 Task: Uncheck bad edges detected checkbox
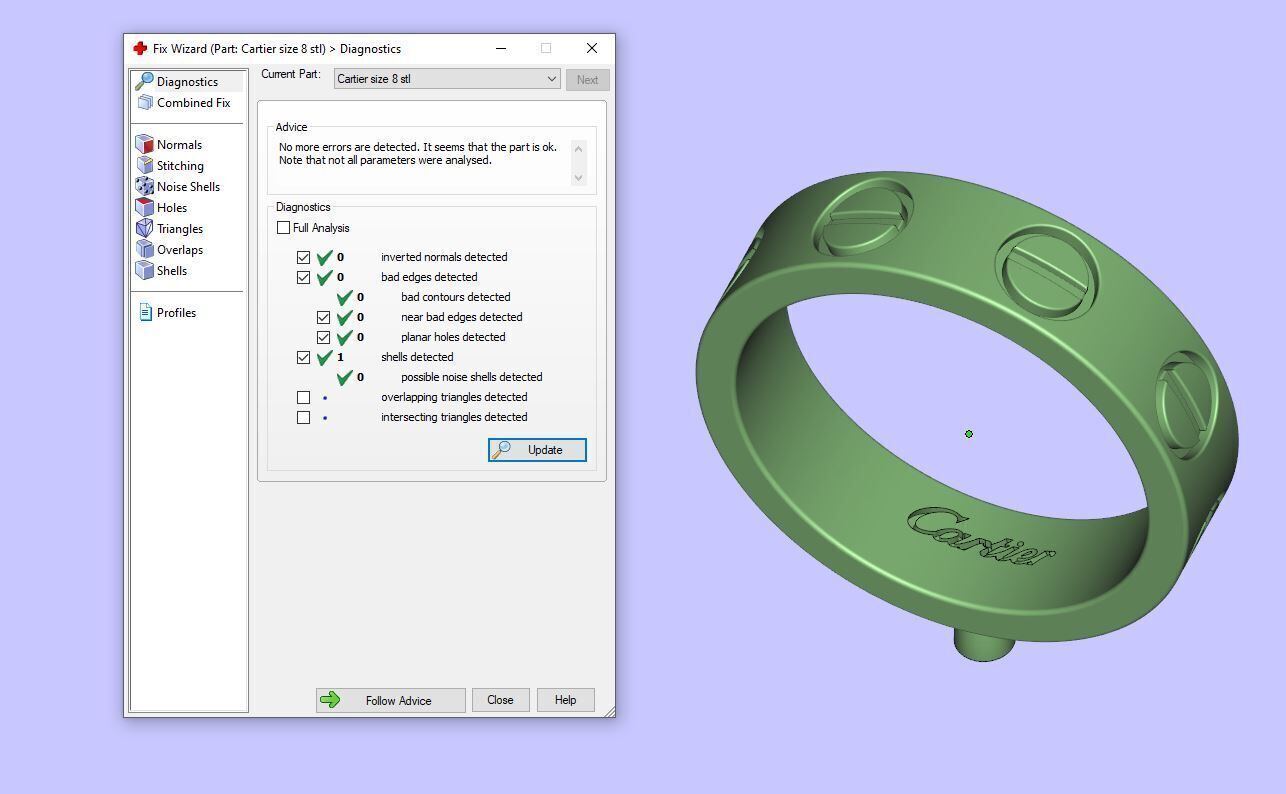(x=304, y=277)
